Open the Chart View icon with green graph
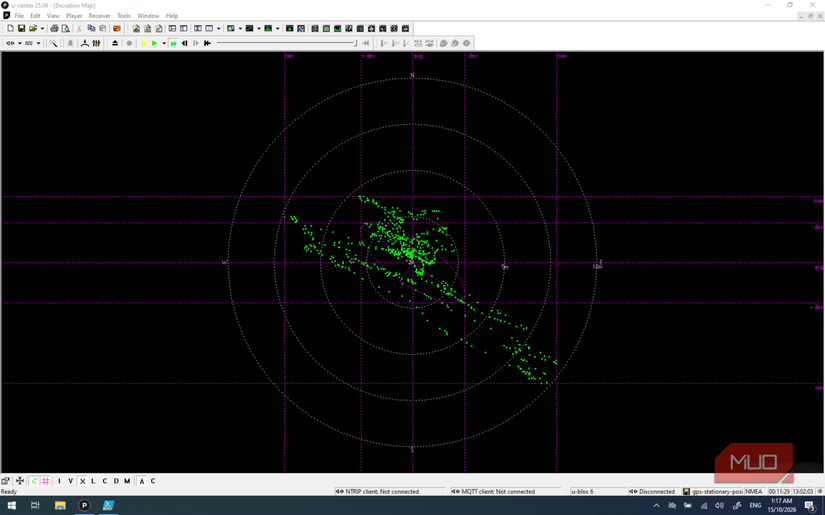 coord(249,28)
